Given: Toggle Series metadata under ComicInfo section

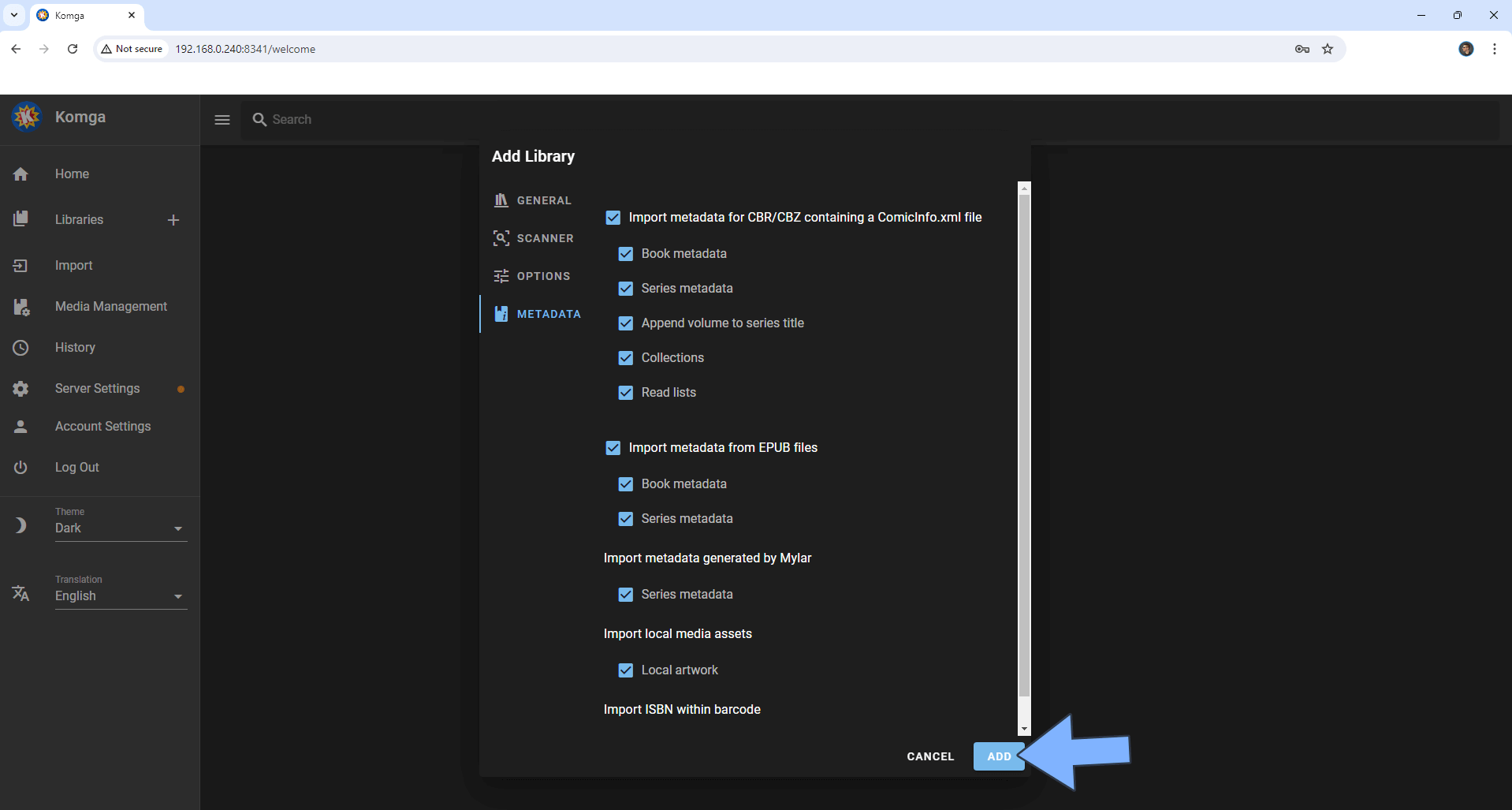Looking at the screenshot, I should pyautogui.click(x=625, y=289).
